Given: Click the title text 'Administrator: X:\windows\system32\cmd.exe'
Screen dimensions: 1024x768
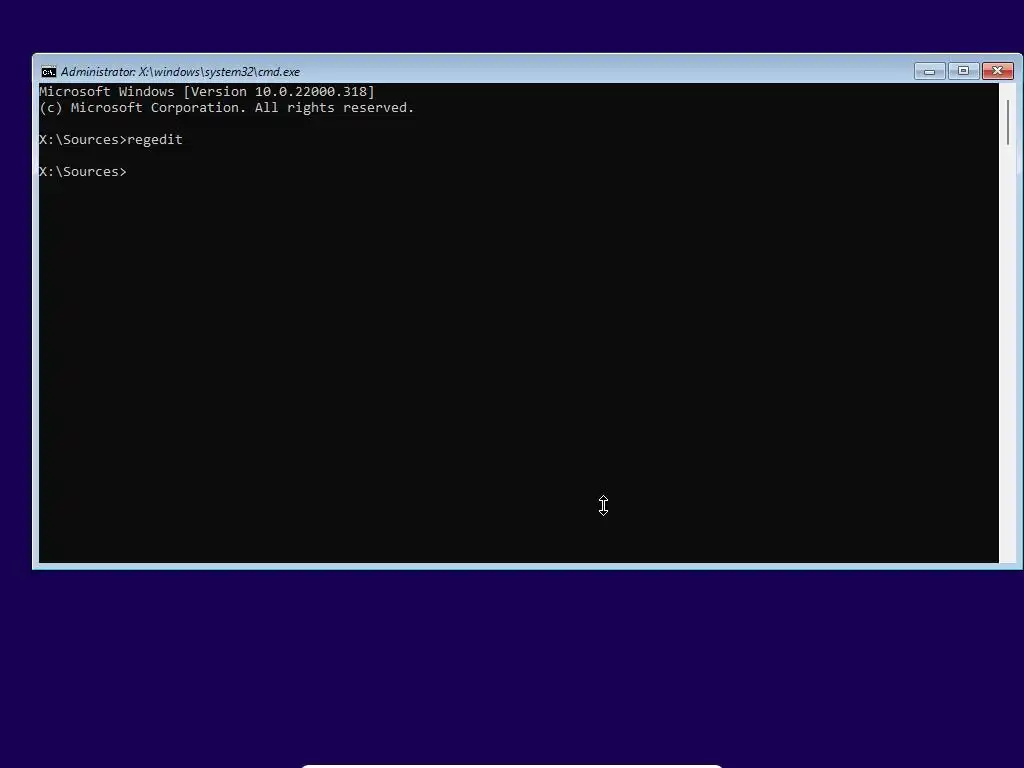Looking at the screenshot, I should click(x=180, y=72).
